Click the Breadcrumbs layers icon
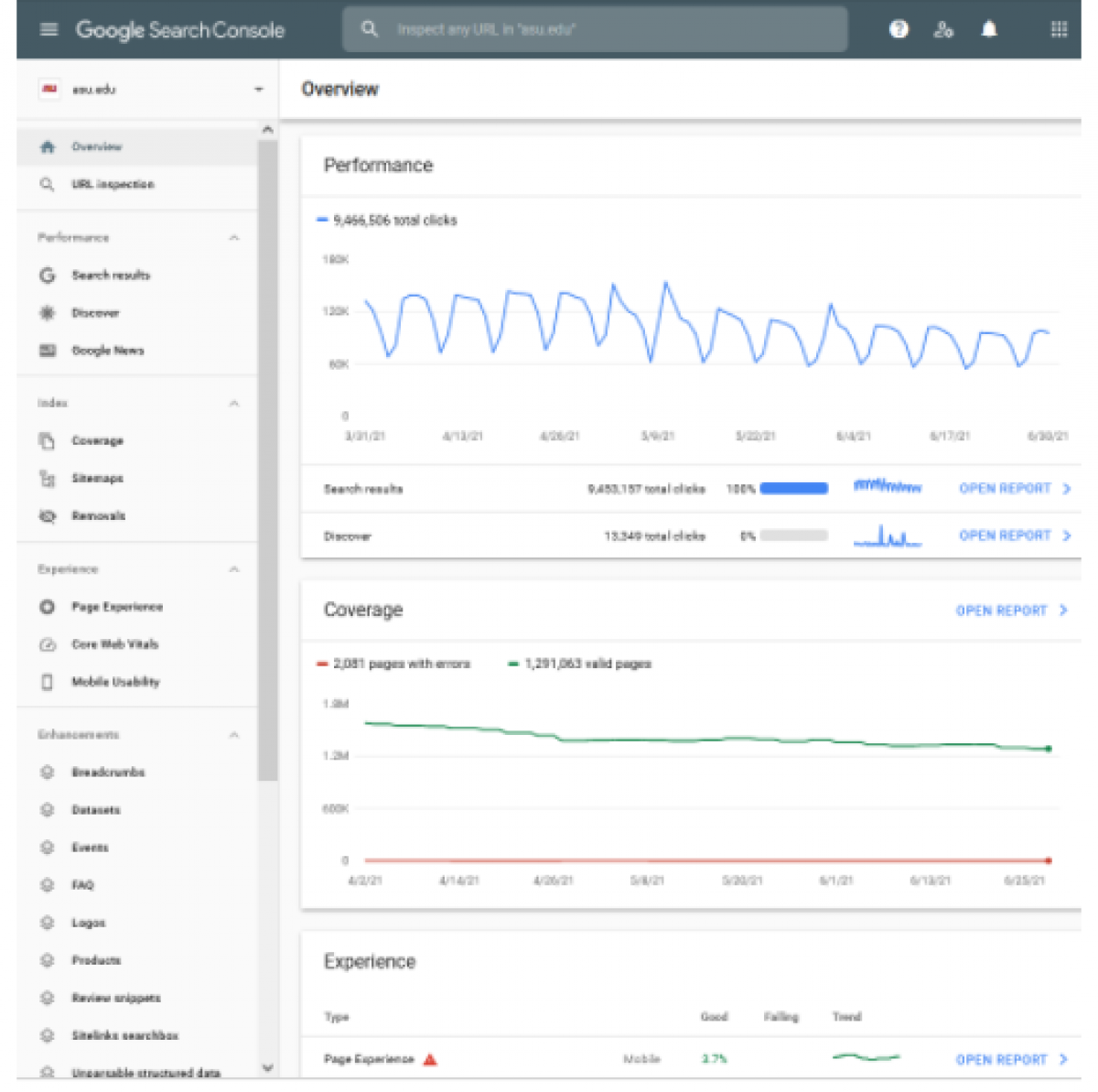 tap(48, 773)
